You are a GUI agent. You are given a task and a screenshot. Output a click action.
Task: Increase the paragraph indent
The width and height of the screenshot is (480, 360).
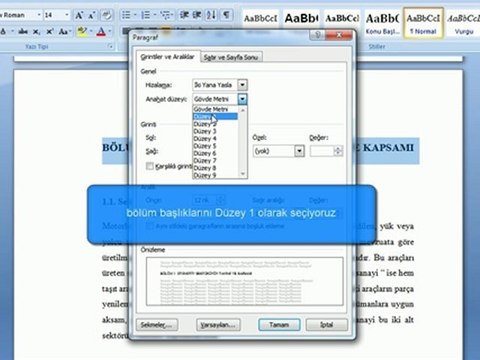coord(197,15)
